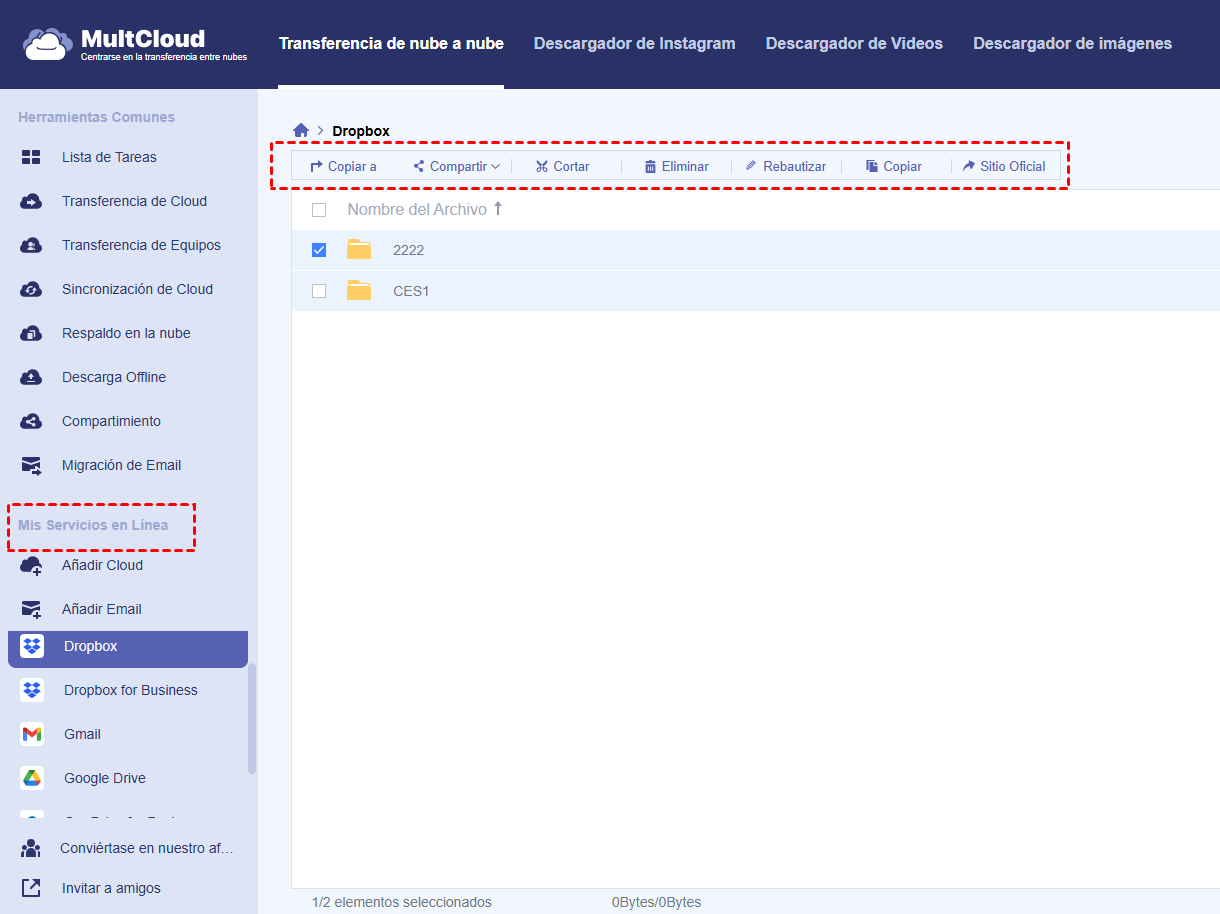Select Dropbox for Business label

coord(131,690)
